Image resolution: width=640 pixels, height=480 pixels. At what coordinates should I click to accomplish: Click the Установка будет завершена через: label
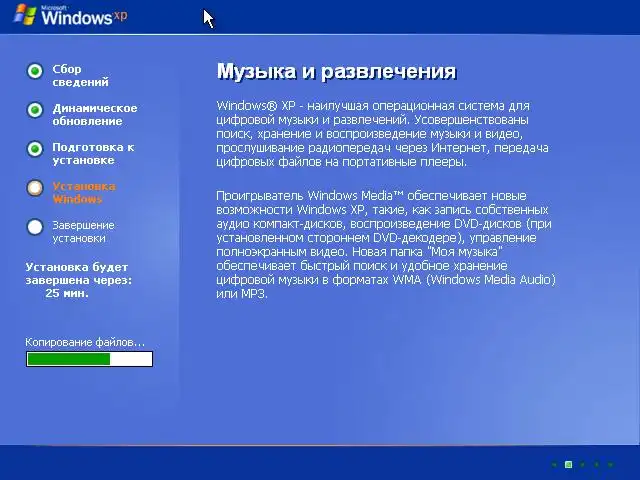pyautogui.click(x=78, y=273)
